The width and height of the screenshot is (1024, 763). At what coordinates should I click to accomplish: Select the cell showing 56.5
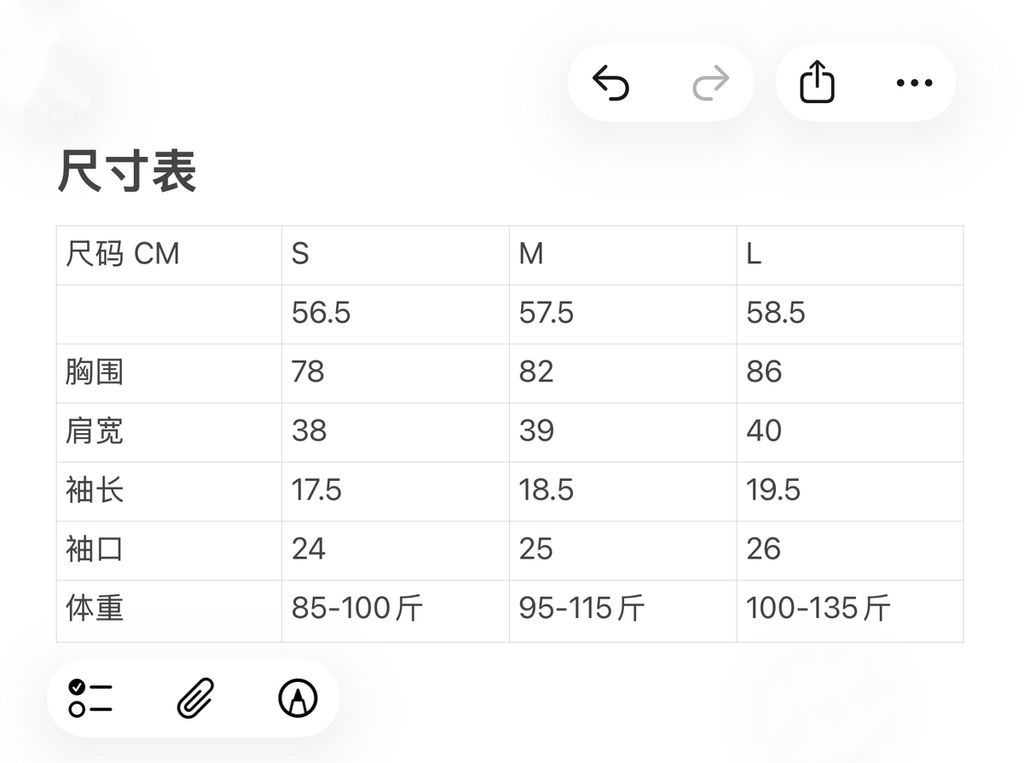(x=321, y=313)
